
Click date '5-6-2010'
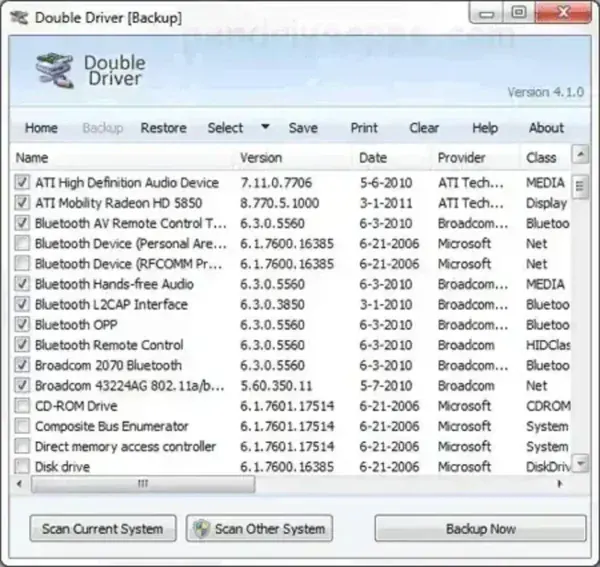pyautogui.click(x=386, y=182)
